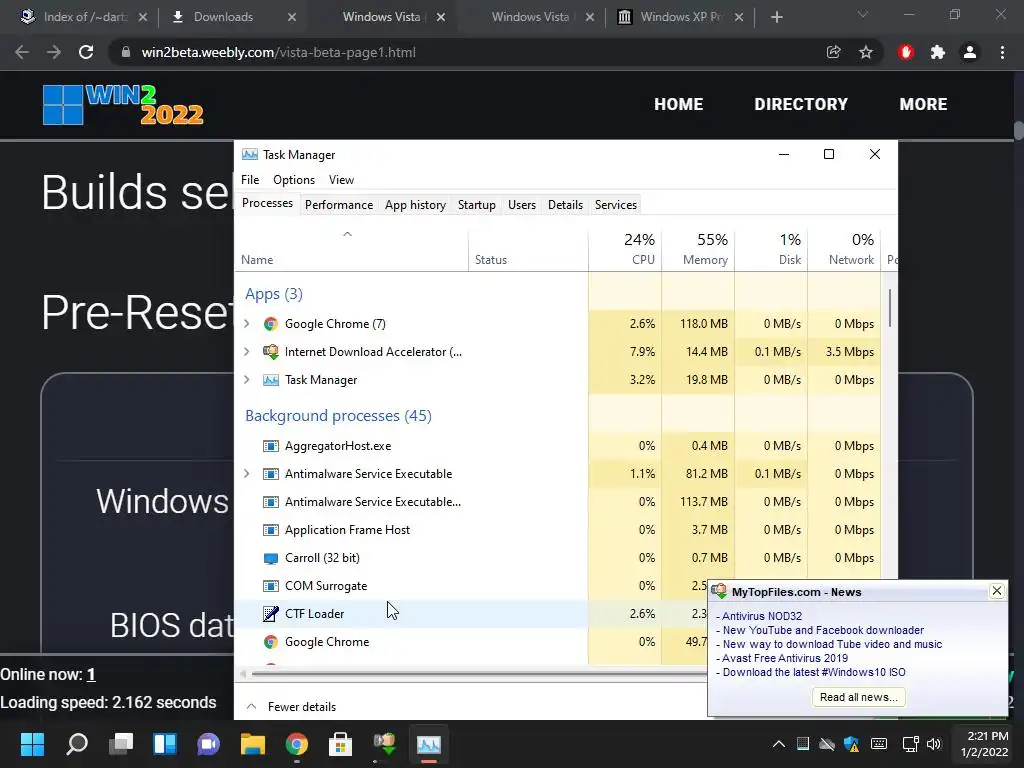Viewport: 1024px width, 768px height.
Task: Sort processes by Disk column
Action: pyautogui.click(x=771, y=249)
